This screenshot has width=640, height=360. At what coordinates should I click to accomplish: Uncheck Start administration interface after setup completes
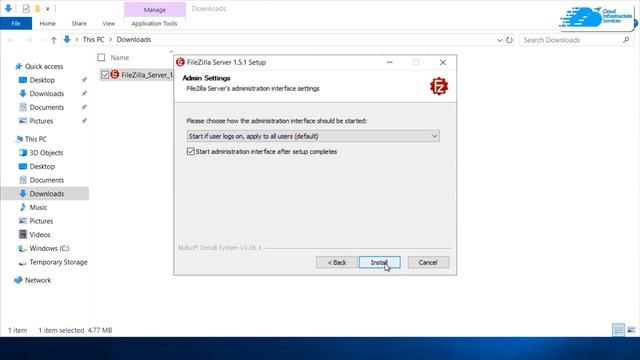191,151
